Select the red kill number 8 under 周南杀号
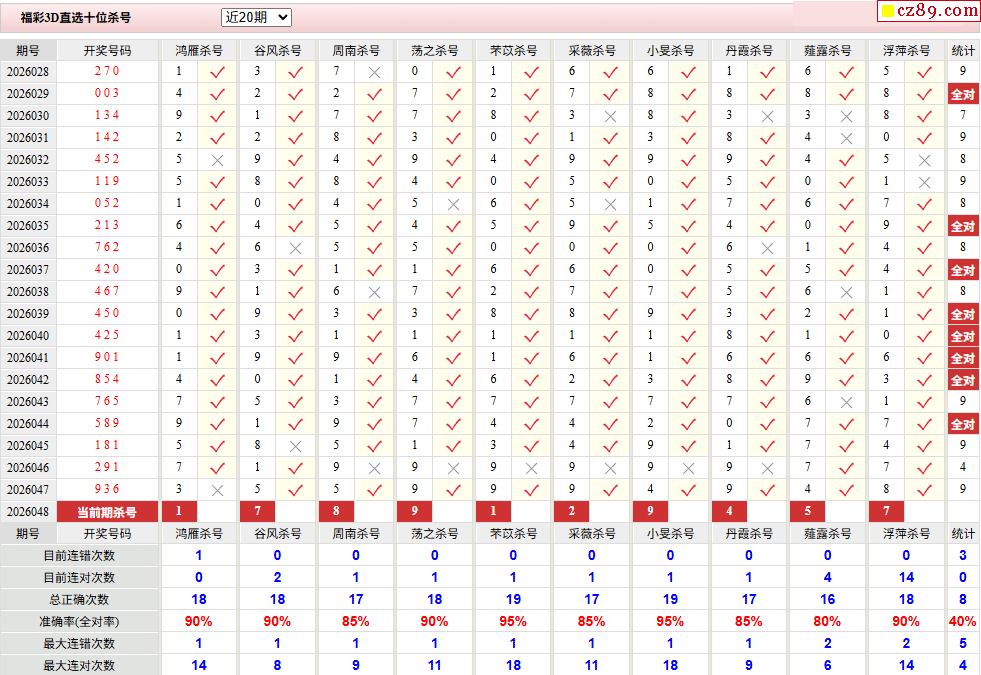Viewport: 981px width, 675px height. (x=336, y=512)
